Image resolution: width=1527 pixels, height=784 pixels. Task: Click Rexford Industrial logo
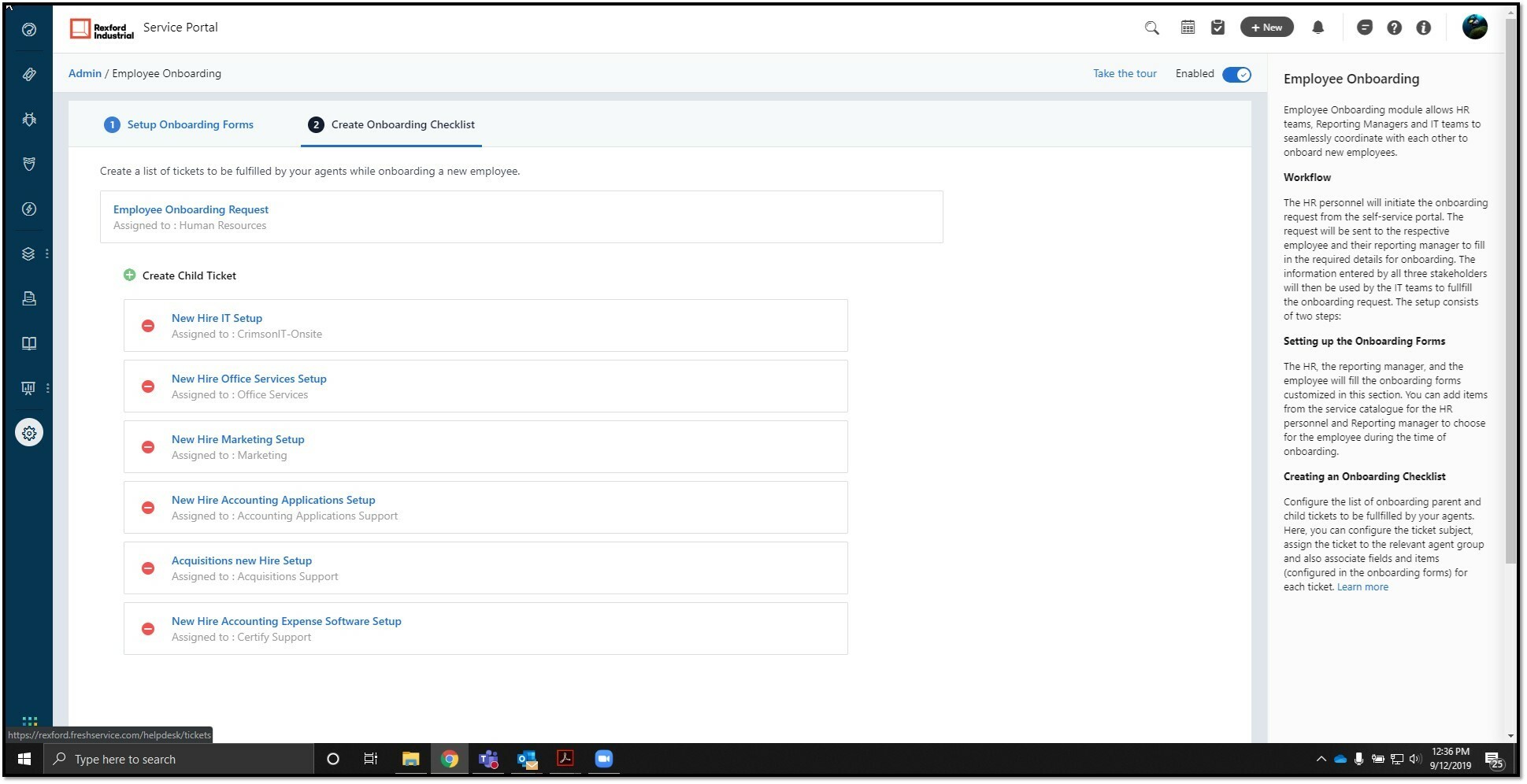pyautogui.click(x=102, y=29)
